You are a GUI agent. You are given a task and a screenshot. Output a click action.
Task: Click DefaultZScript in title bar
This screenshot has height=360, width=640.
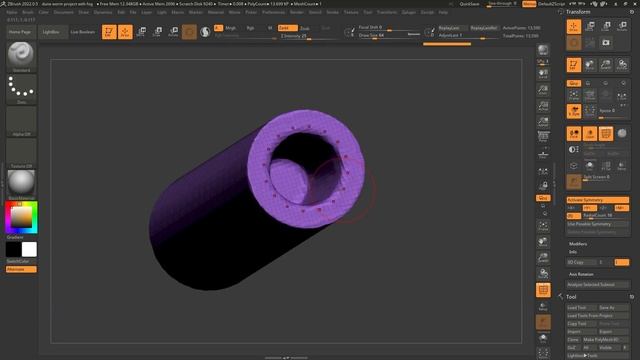pyautogui.click(x=552, y=4)
